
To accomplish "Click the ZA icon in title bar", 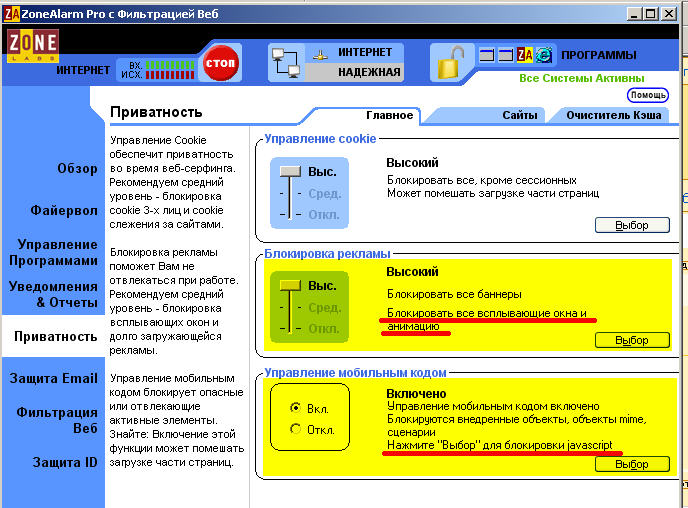I will (x=12, y=14).
